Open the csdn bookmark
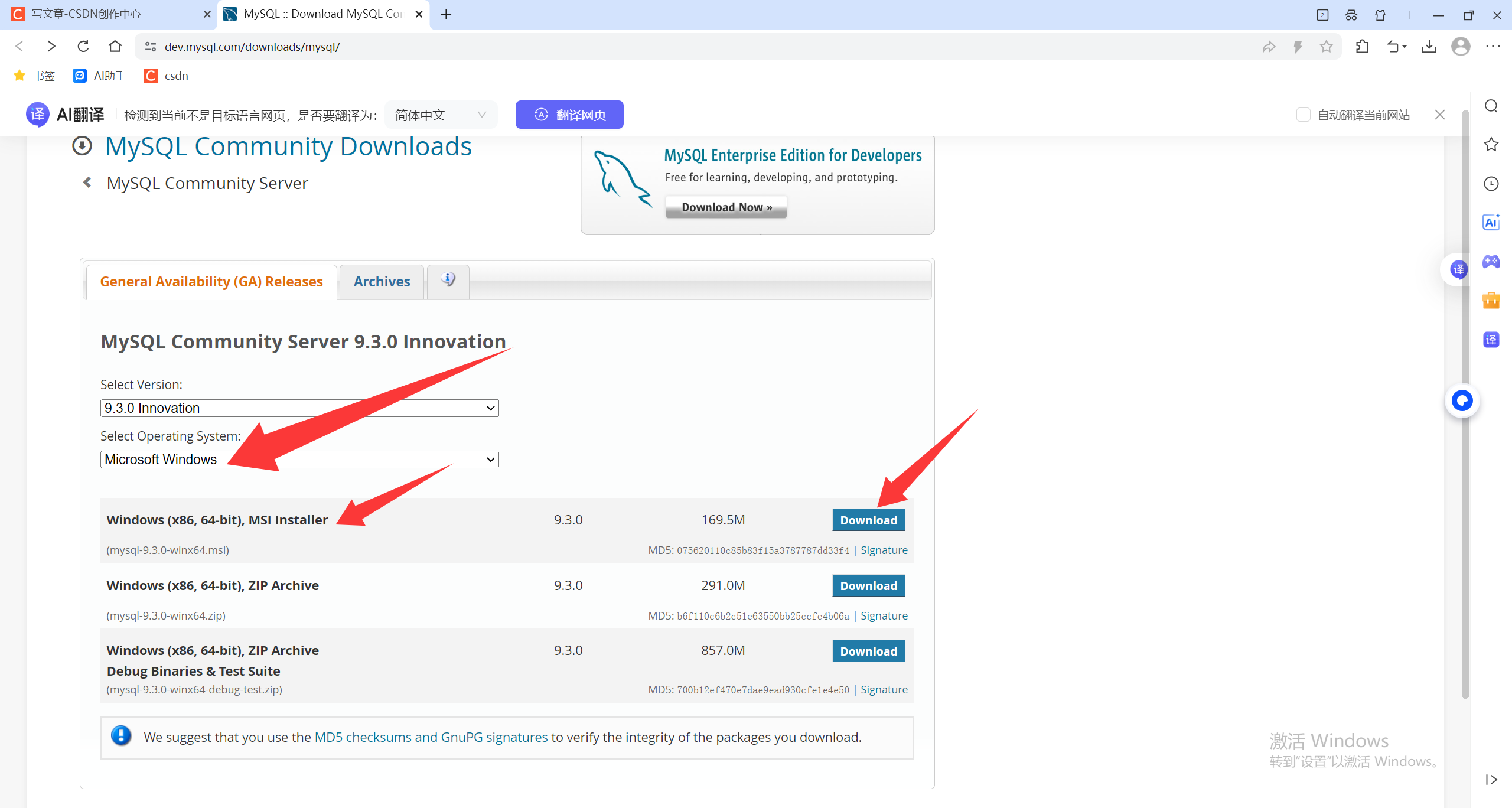The height and width of the screenshot is (808, 1512). [x=166, y=76]
